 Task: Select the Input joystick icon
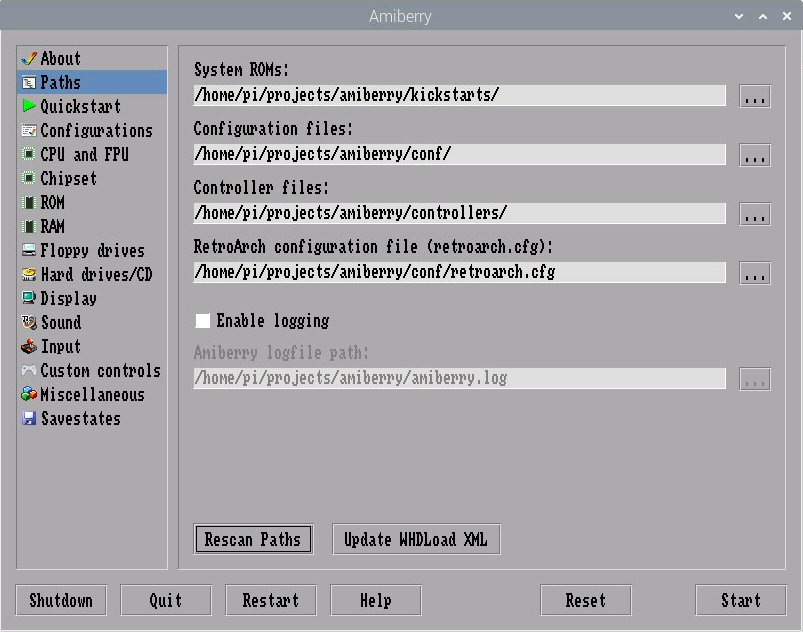30,347
